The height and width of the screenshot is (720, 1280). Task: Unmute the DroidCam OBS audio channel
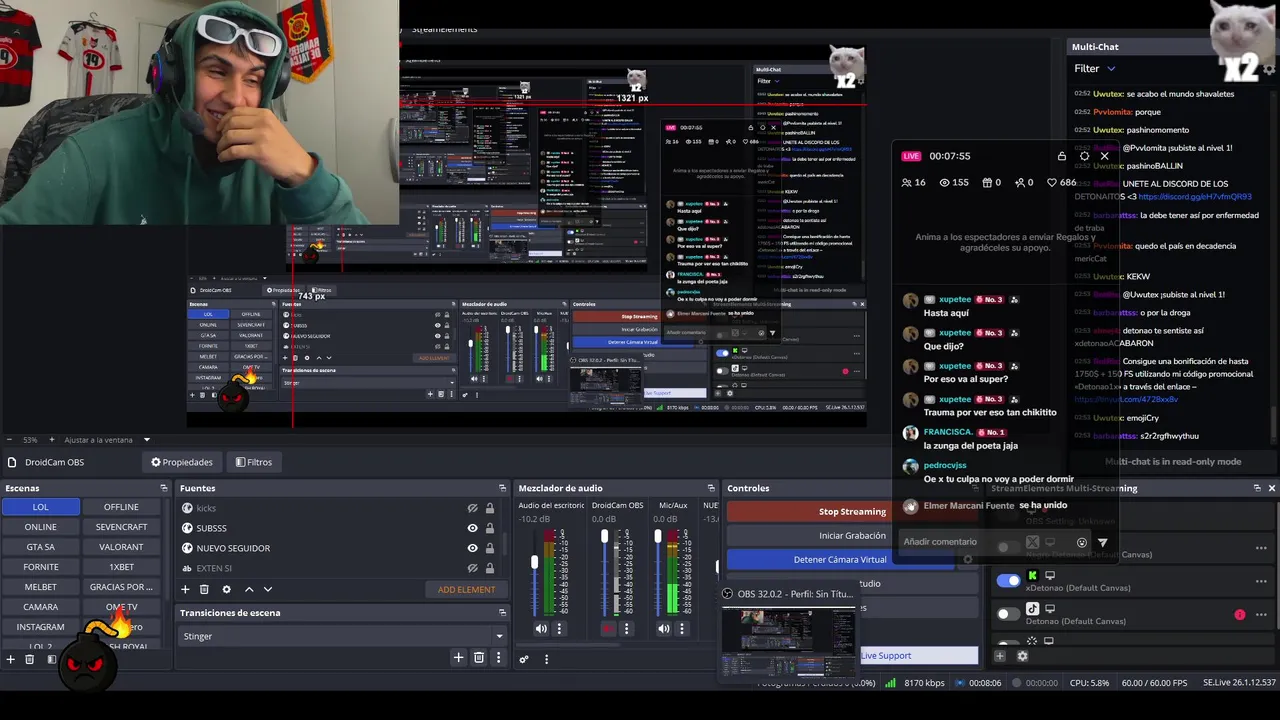coord(607,629)
